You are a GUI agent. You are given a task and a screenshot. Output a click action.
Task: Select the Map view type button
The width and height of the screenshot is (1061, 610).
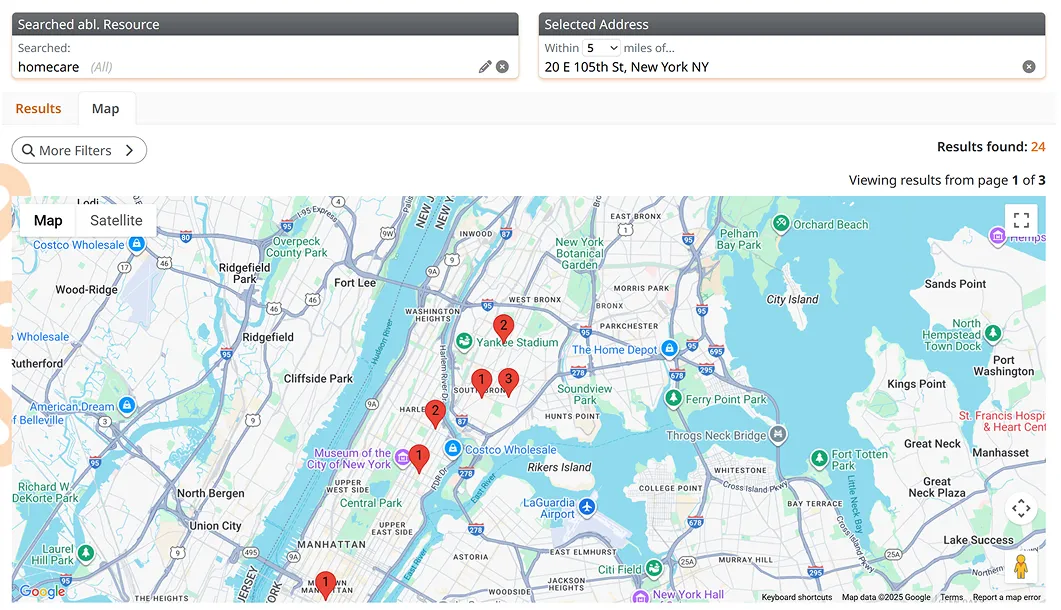(x=48, y=220)
